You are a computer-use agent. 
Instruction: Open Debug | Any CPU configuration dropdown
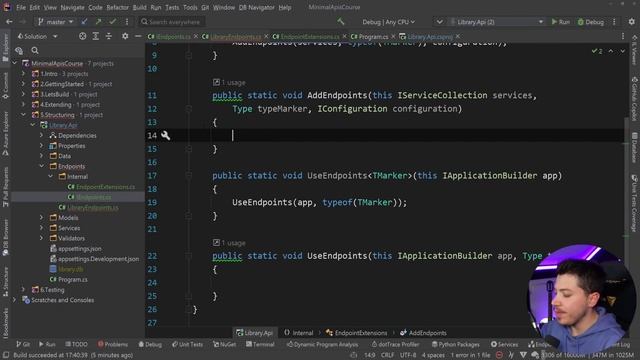389,22
